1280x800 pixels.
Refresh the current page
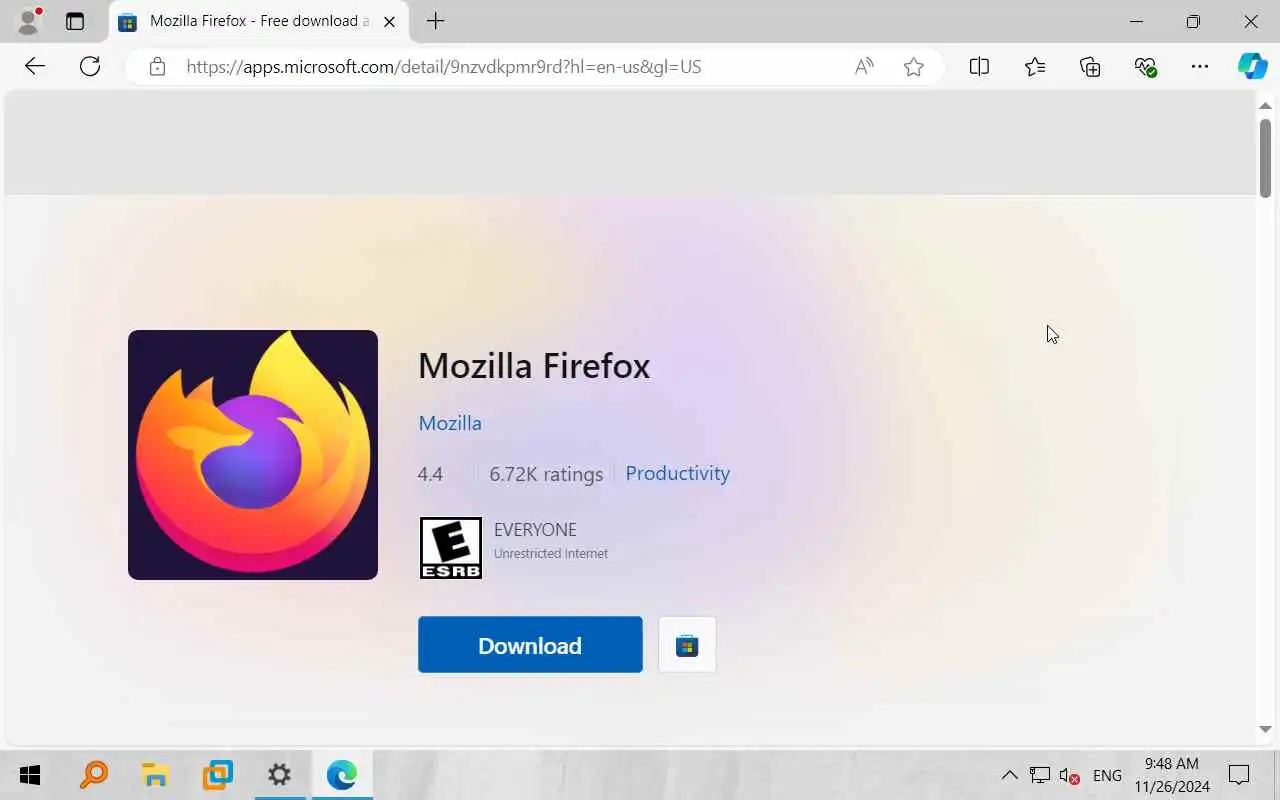90,66
